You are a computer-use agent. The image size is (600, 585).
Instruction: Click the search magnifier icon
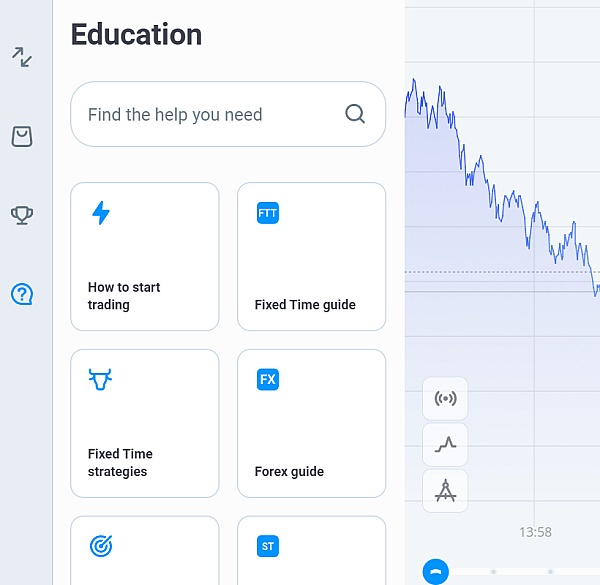click(355, 114)
